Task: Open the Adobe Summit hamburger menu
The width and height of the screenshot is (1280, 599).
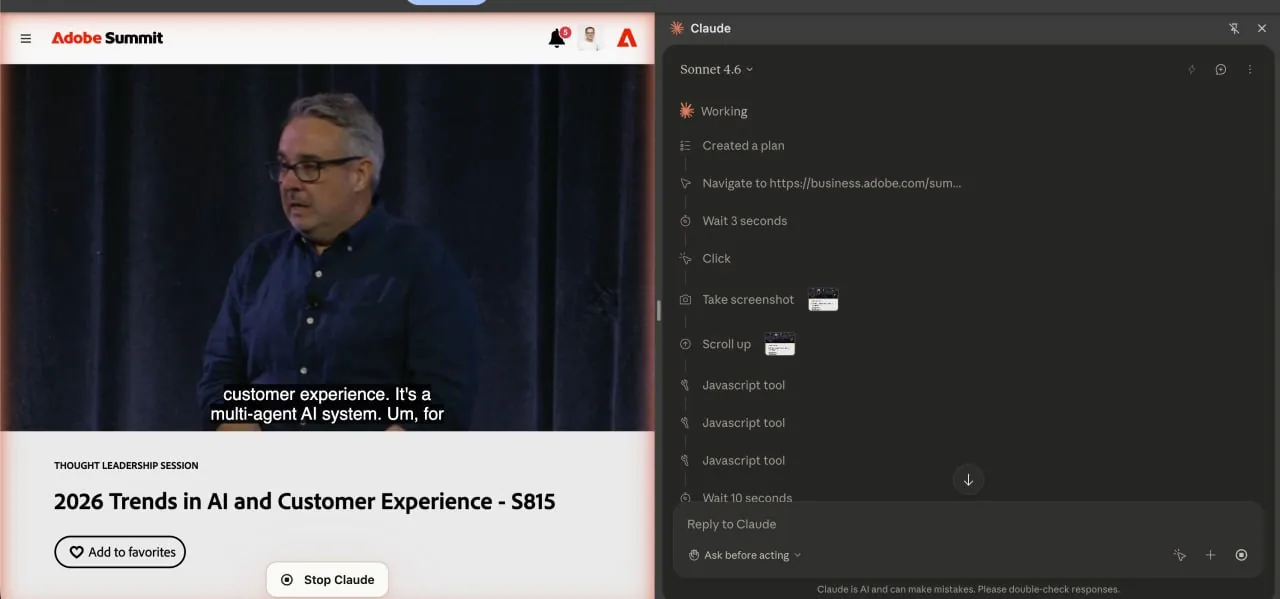Action: [x=26, y=38]
